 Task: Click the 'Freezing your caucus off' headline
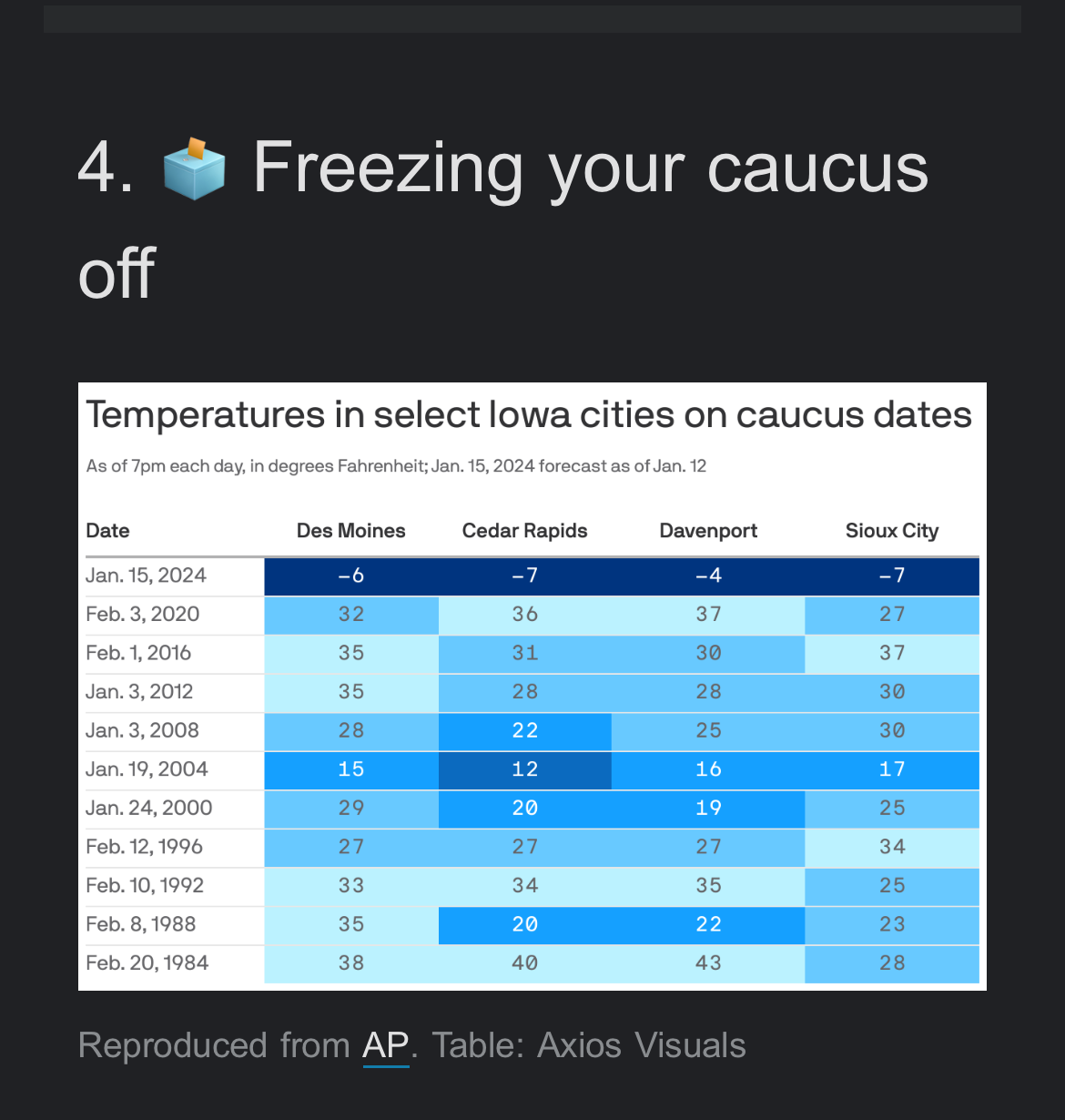[x=590, y=168]
